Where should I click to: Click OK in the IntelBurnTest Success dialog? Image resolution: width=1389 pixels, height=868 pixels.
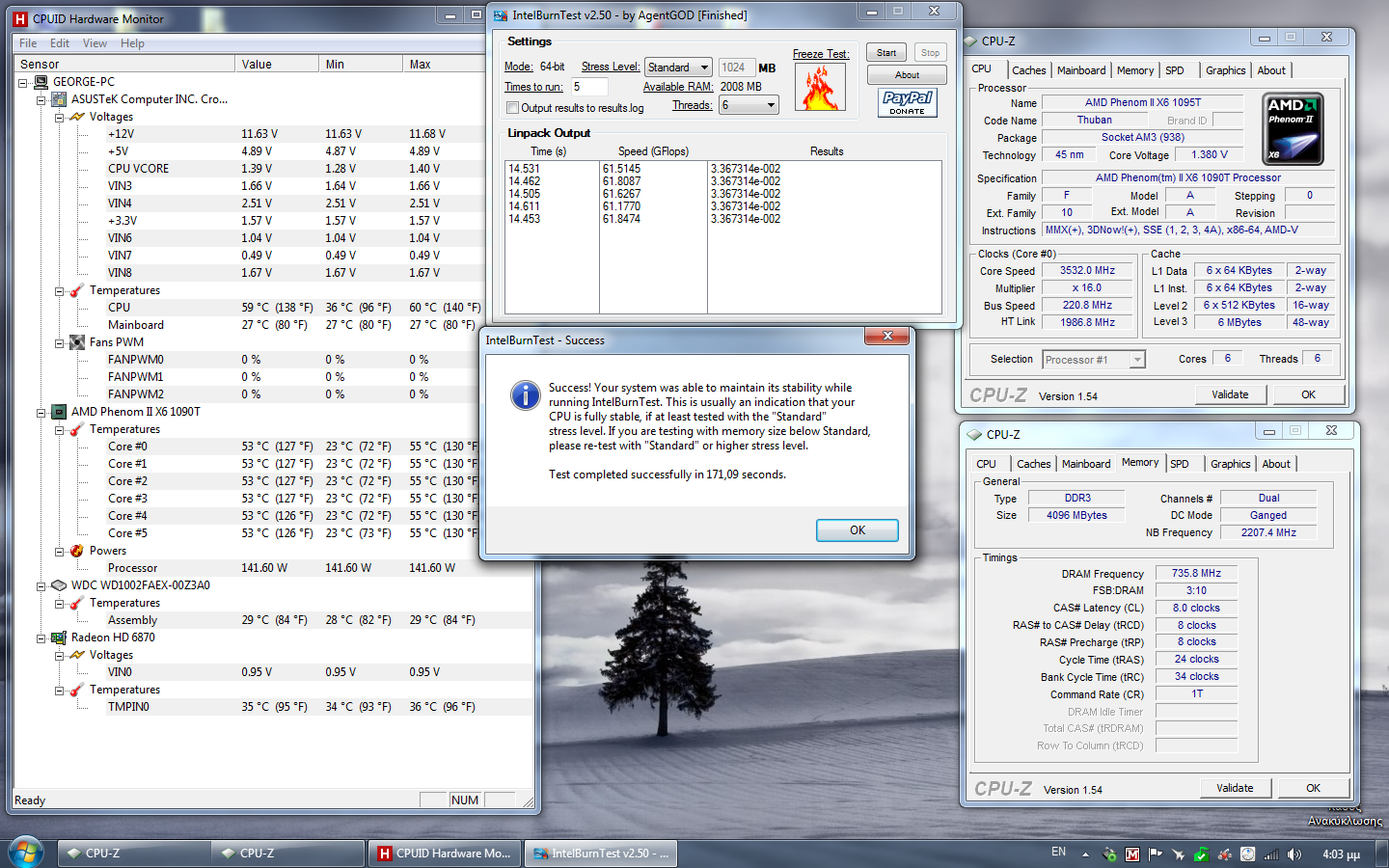pos(858,530)
